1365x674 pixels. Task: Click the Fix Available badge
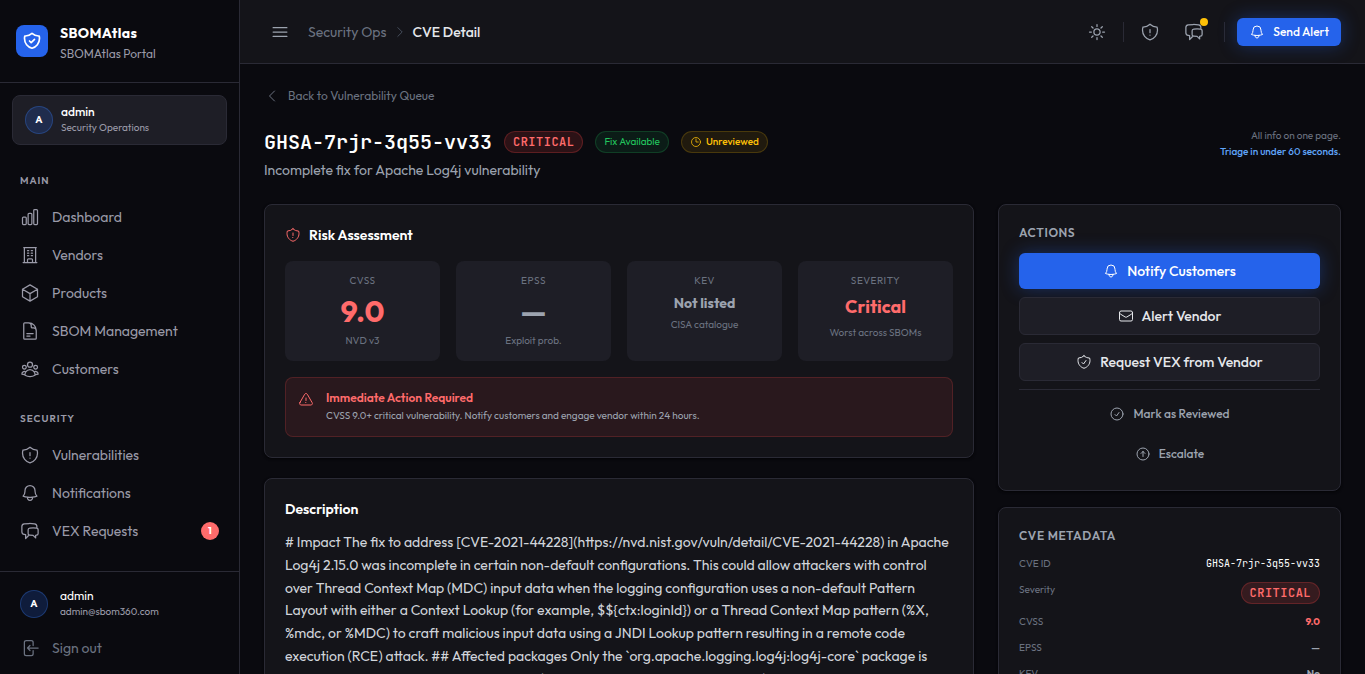tap(632, 142)
